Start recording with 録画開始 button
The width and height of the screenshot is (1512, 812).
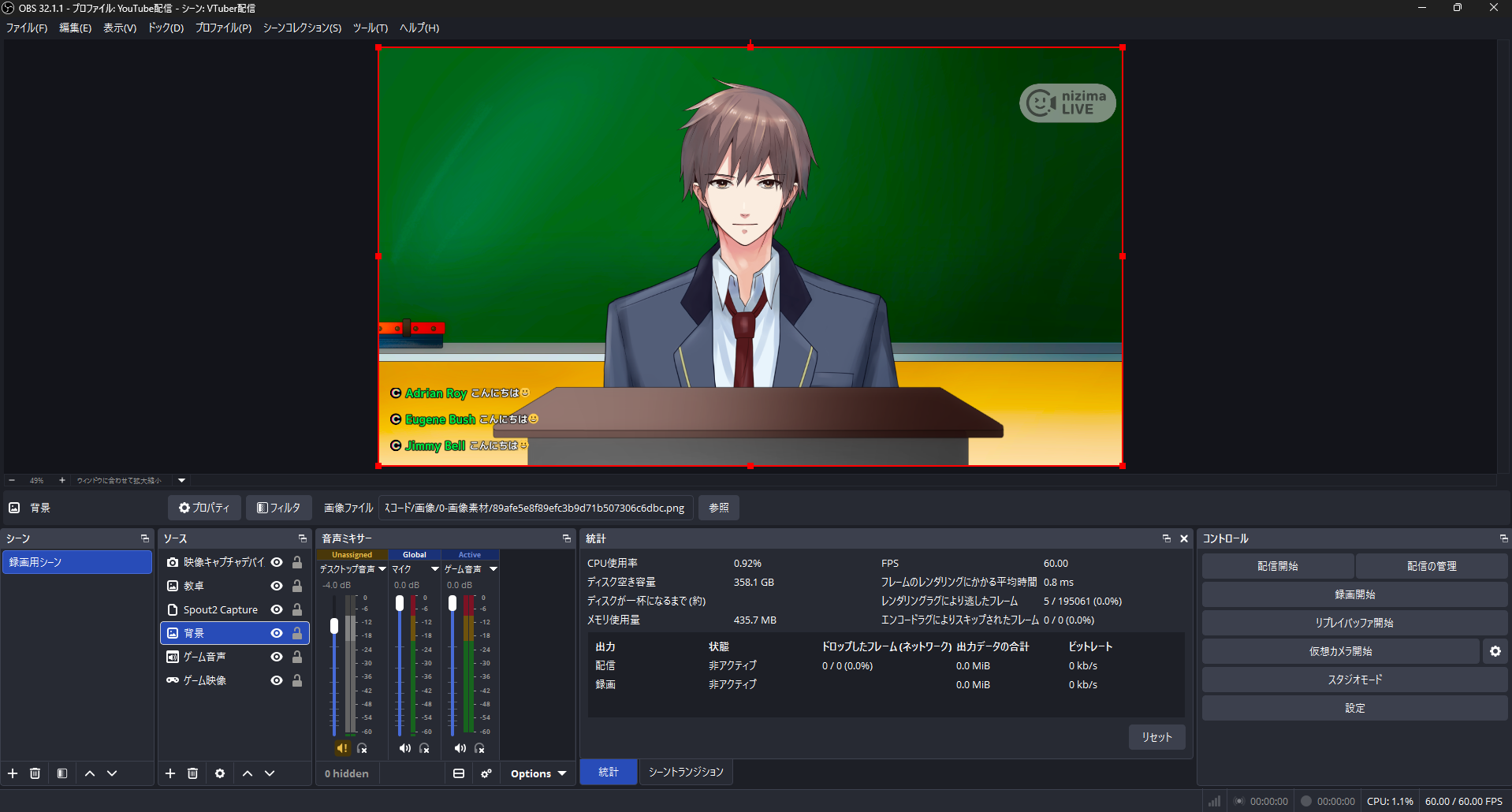(x=1355, y=594)
